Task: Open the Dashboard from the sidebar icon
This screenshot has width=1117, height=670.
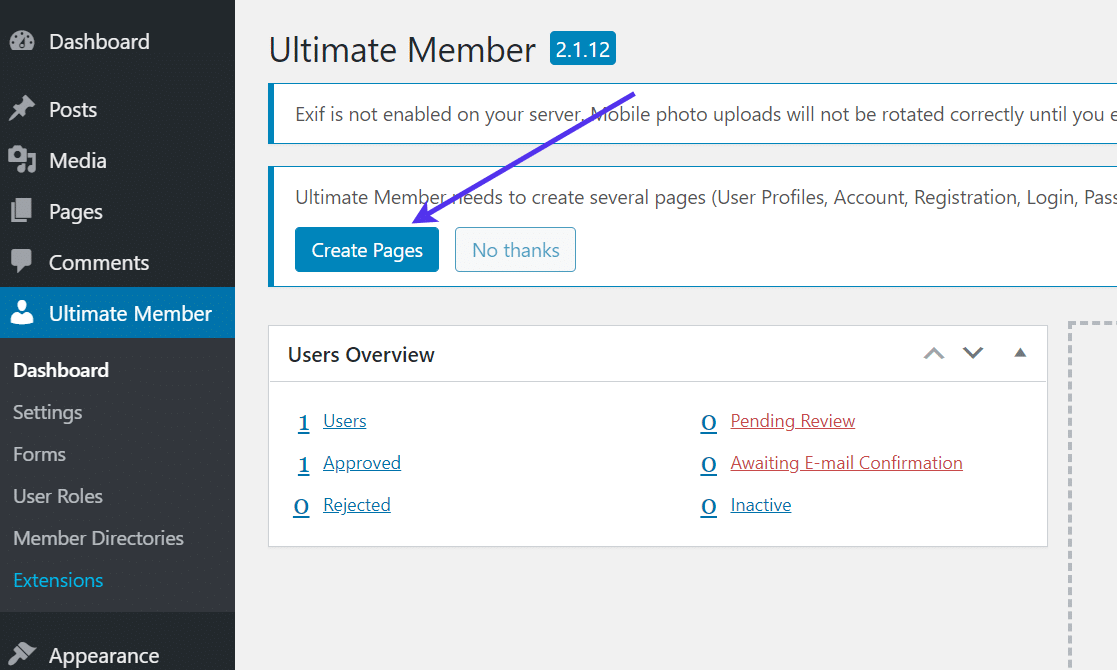Action: [x=23, y=41]
